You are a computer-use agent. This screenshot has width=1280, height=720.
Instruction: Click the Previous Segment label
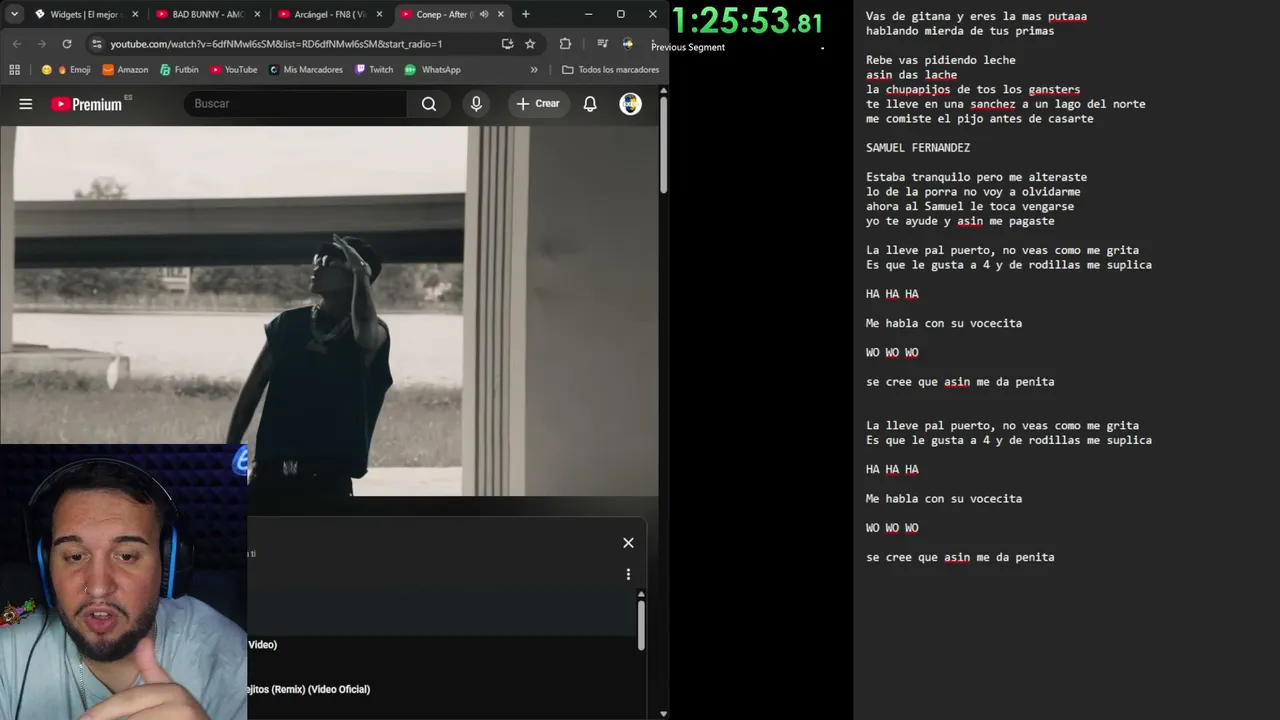688,47
